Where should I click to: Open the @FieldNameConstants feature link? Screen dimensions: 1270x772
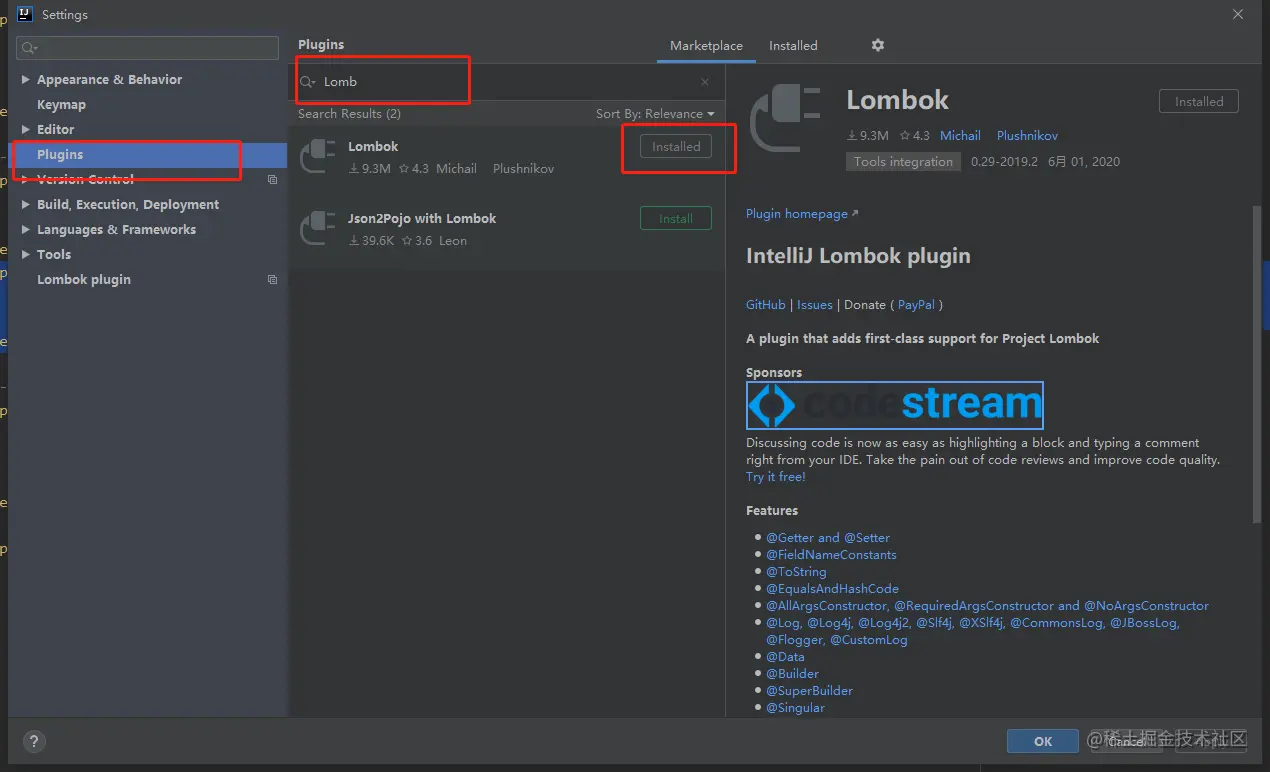click(x=831, y=555)
